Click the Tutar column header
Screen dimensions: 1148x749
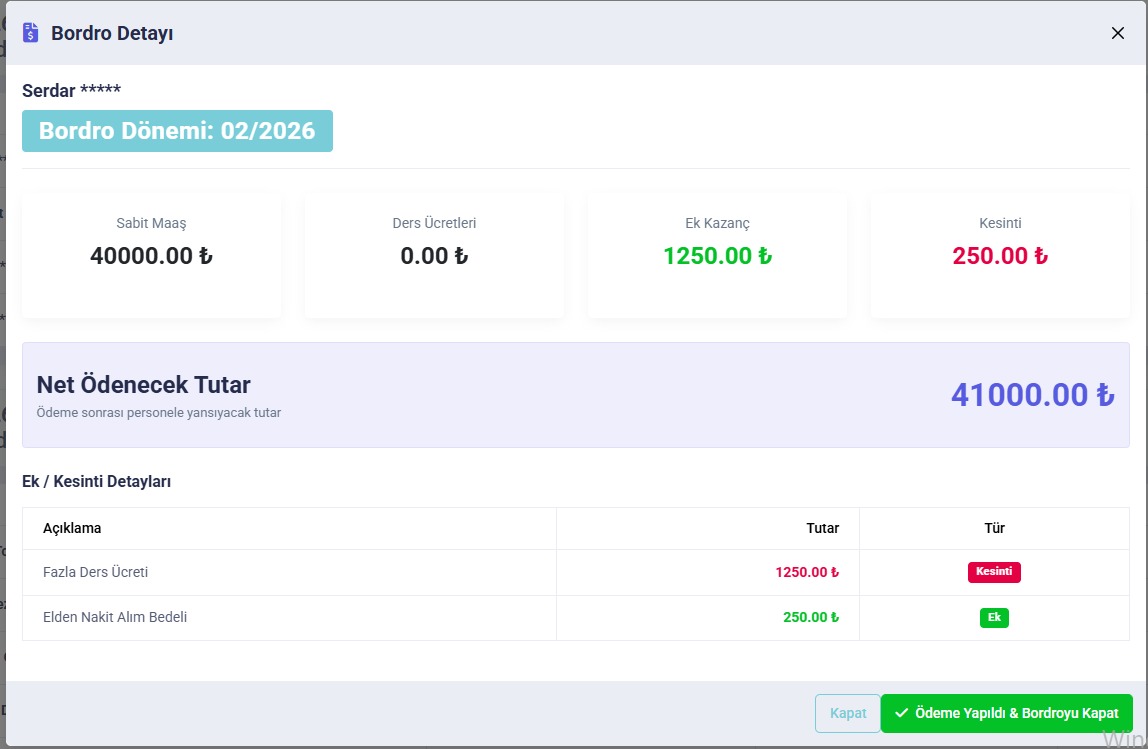click(x=822, y=528)
